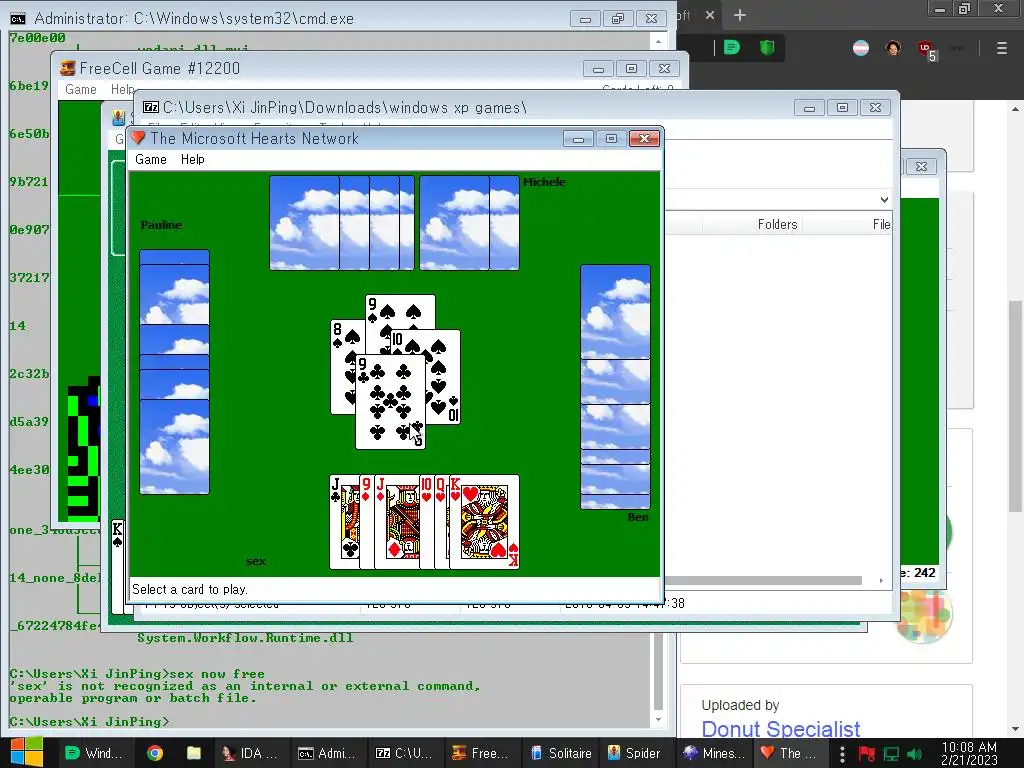Open File Explorer from the taskbar

[194, 753]
